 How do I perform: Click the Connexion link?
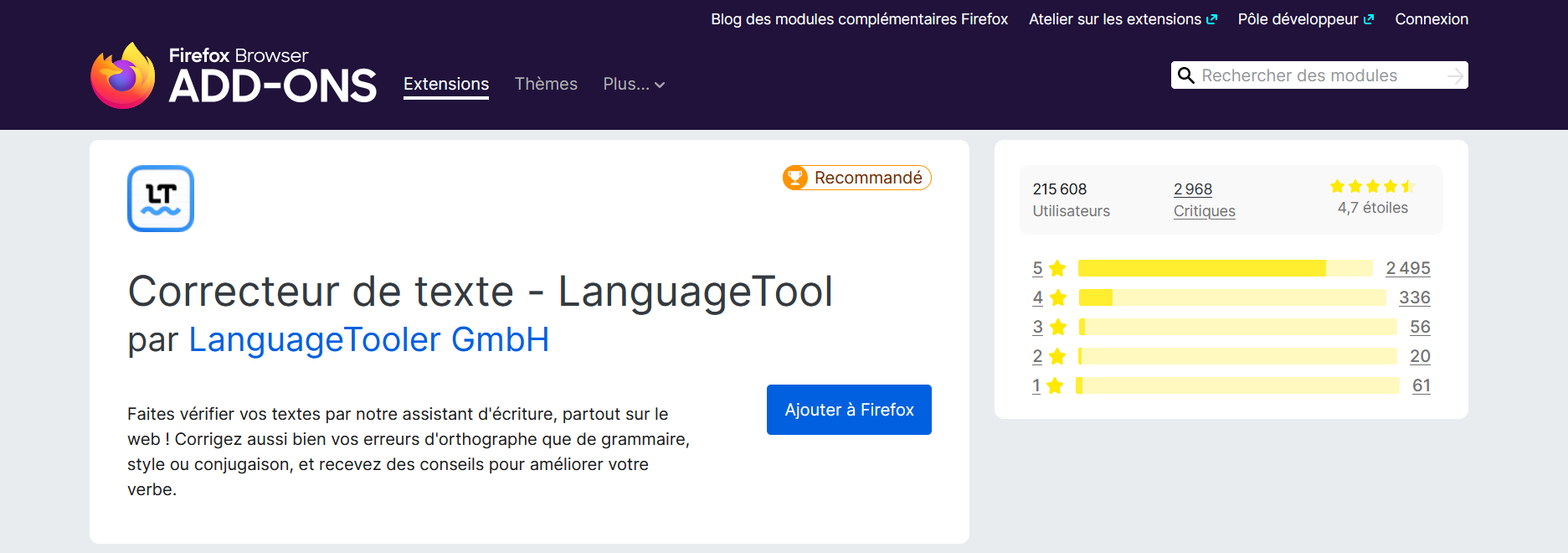(1432, 19)
